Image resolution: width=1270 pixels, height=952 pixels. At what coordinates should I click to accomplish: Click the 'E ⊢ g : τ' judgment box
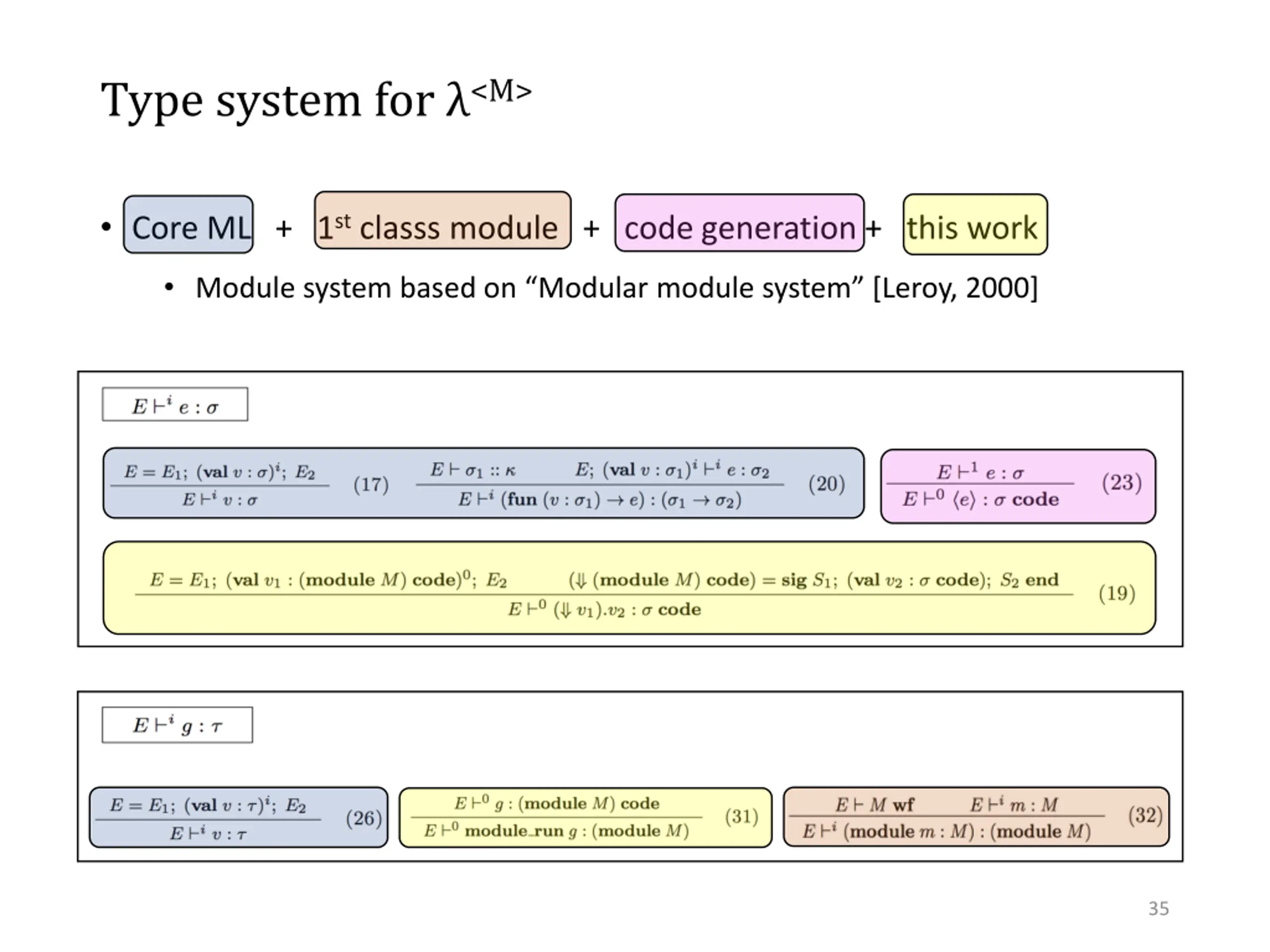point(177,725)
